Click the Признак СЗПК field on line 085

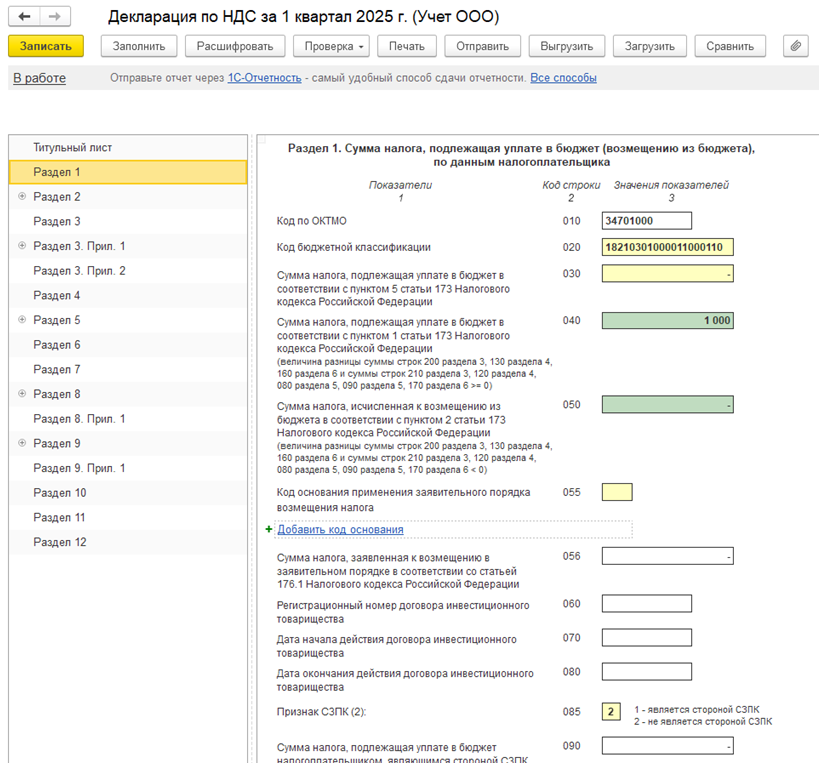pos(610,712)
